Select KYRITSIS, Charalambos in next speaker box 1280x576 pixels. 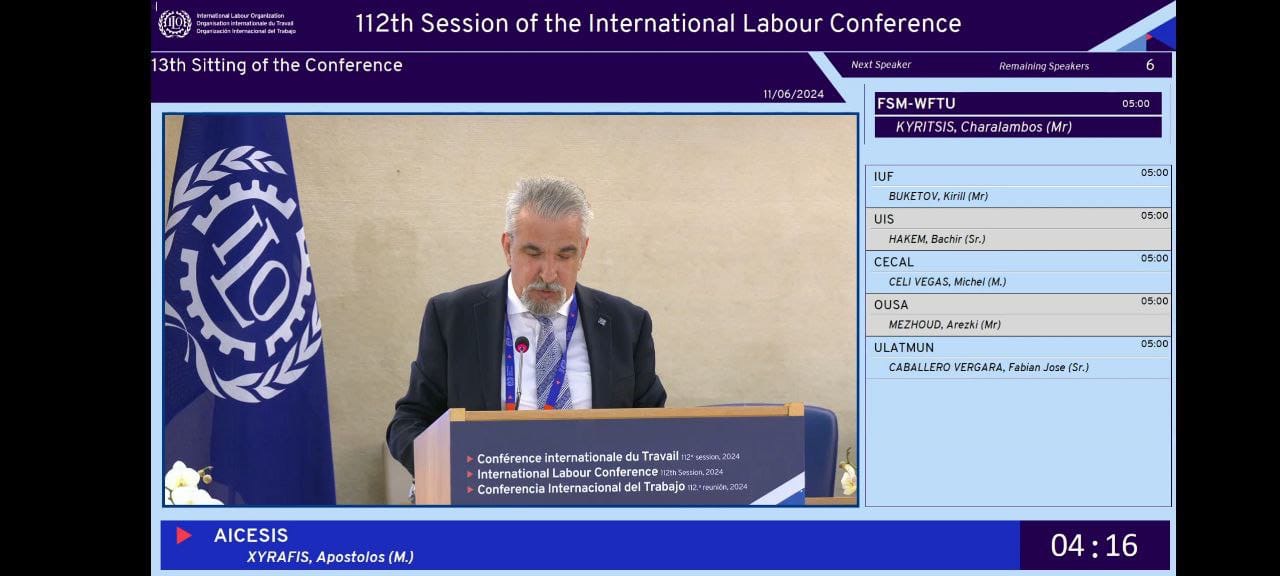[983, 127]
